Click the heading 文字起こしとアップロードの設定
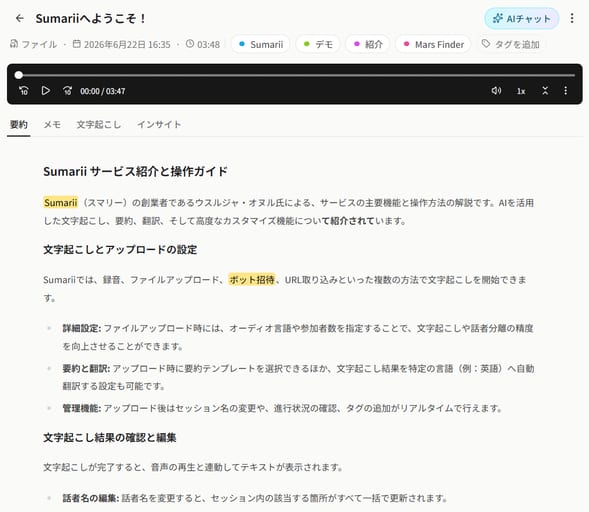Image resolution: width=589 pixels, height=512 pixels. (x=120, y=250)
